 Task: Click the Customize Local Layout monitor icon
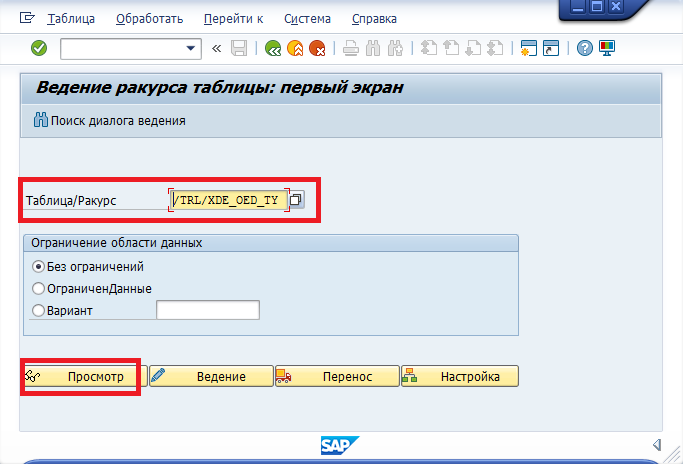click(606, 48)
